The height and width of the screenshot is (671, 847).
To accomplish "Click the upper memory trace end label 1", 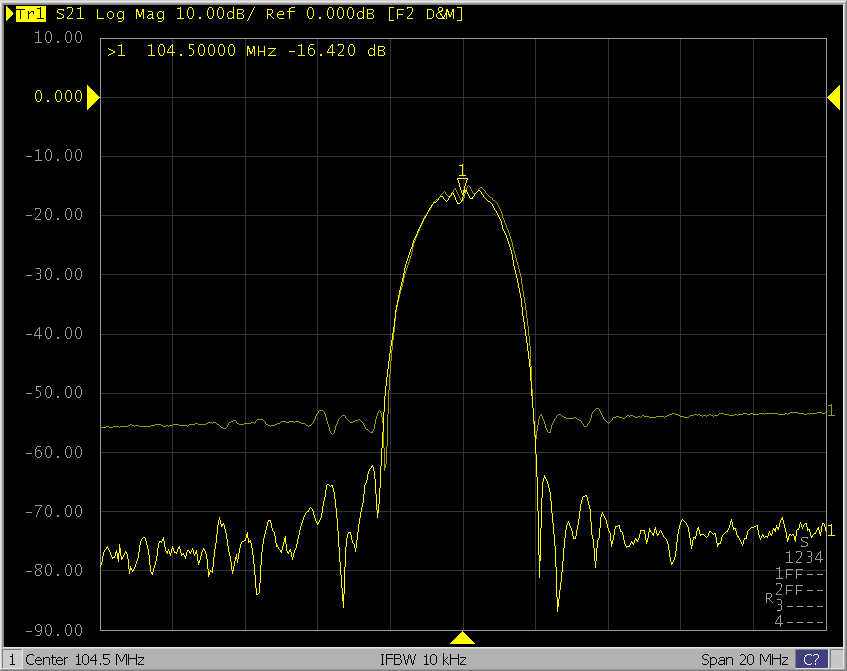I will click(x=831, y=411).
